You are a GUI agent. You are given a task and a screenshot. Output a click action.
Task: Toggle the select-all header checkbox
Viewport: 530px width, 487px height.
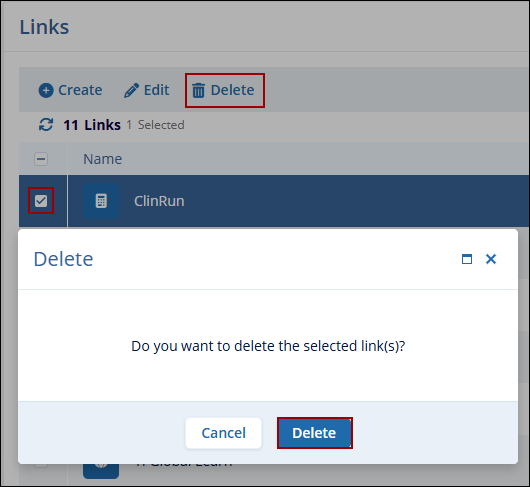(41, 159)
